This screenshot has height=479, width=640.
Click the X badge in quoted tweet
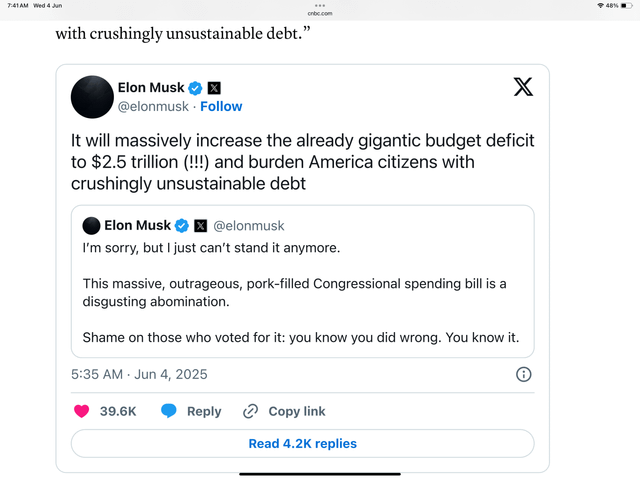click(200, 226)
